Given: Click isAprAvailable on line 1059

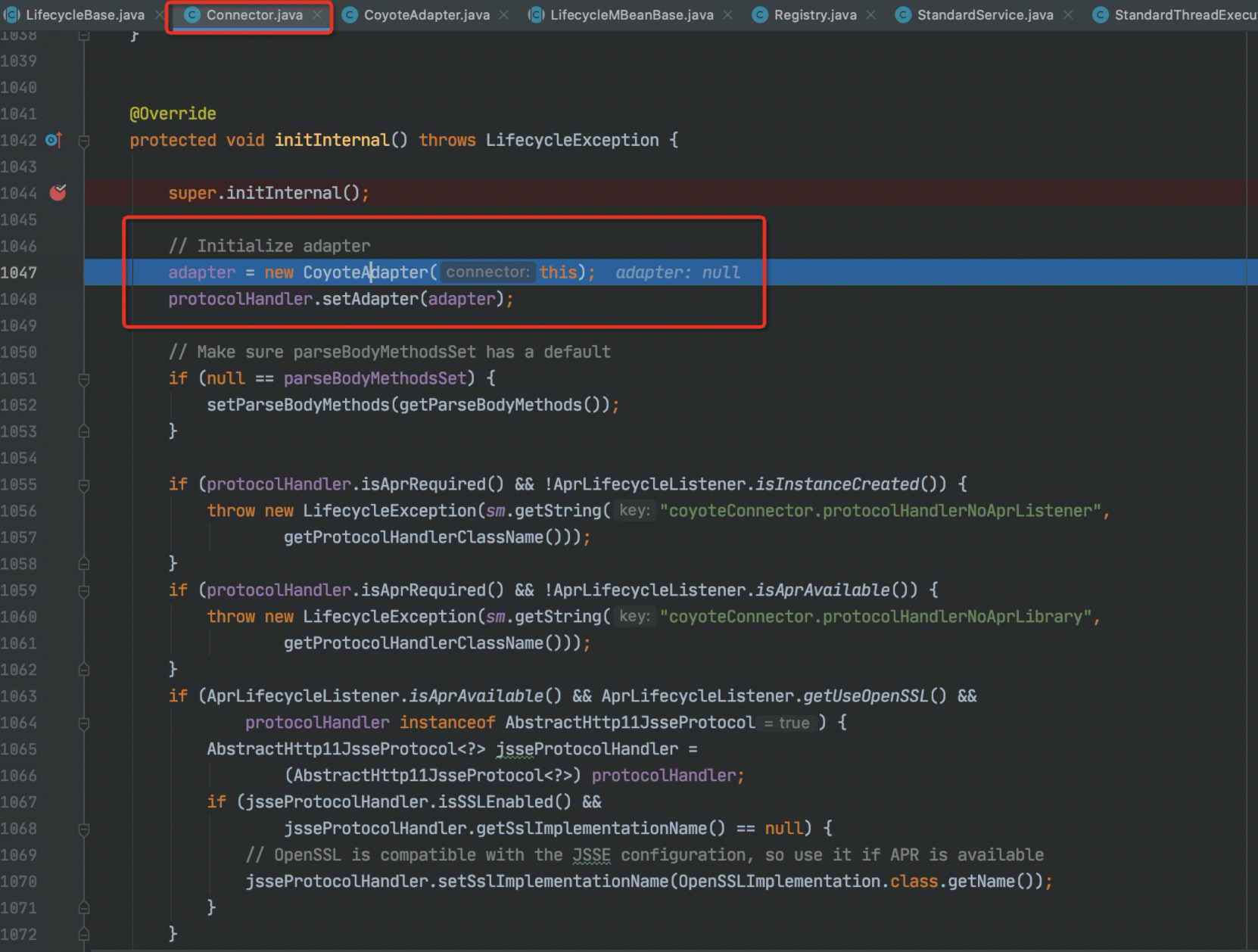Looking at the screenshot, I should click(823, 590).
